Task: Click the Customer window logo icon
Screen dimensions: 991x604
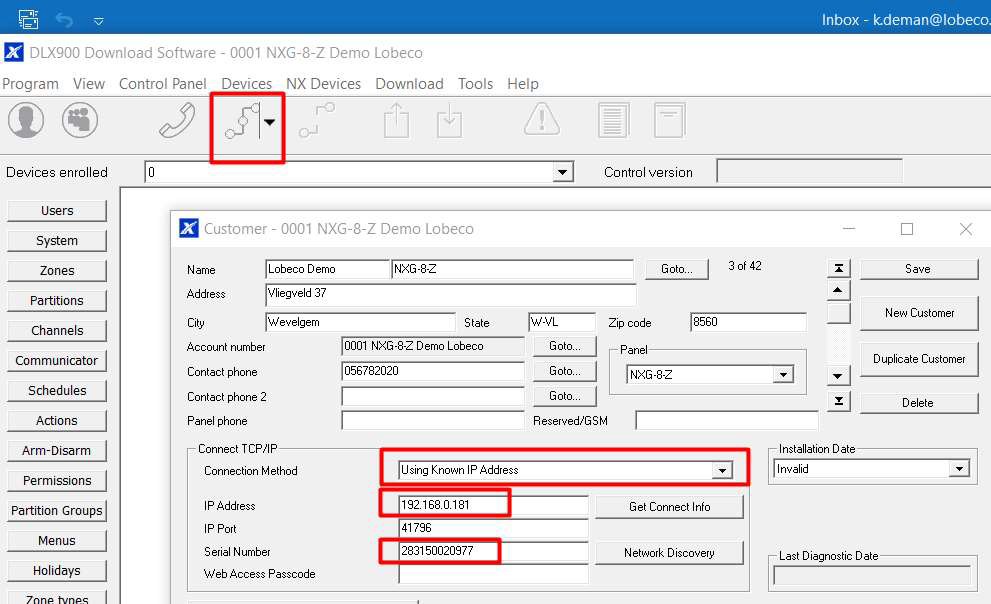Action: click(x=188, y=228)
